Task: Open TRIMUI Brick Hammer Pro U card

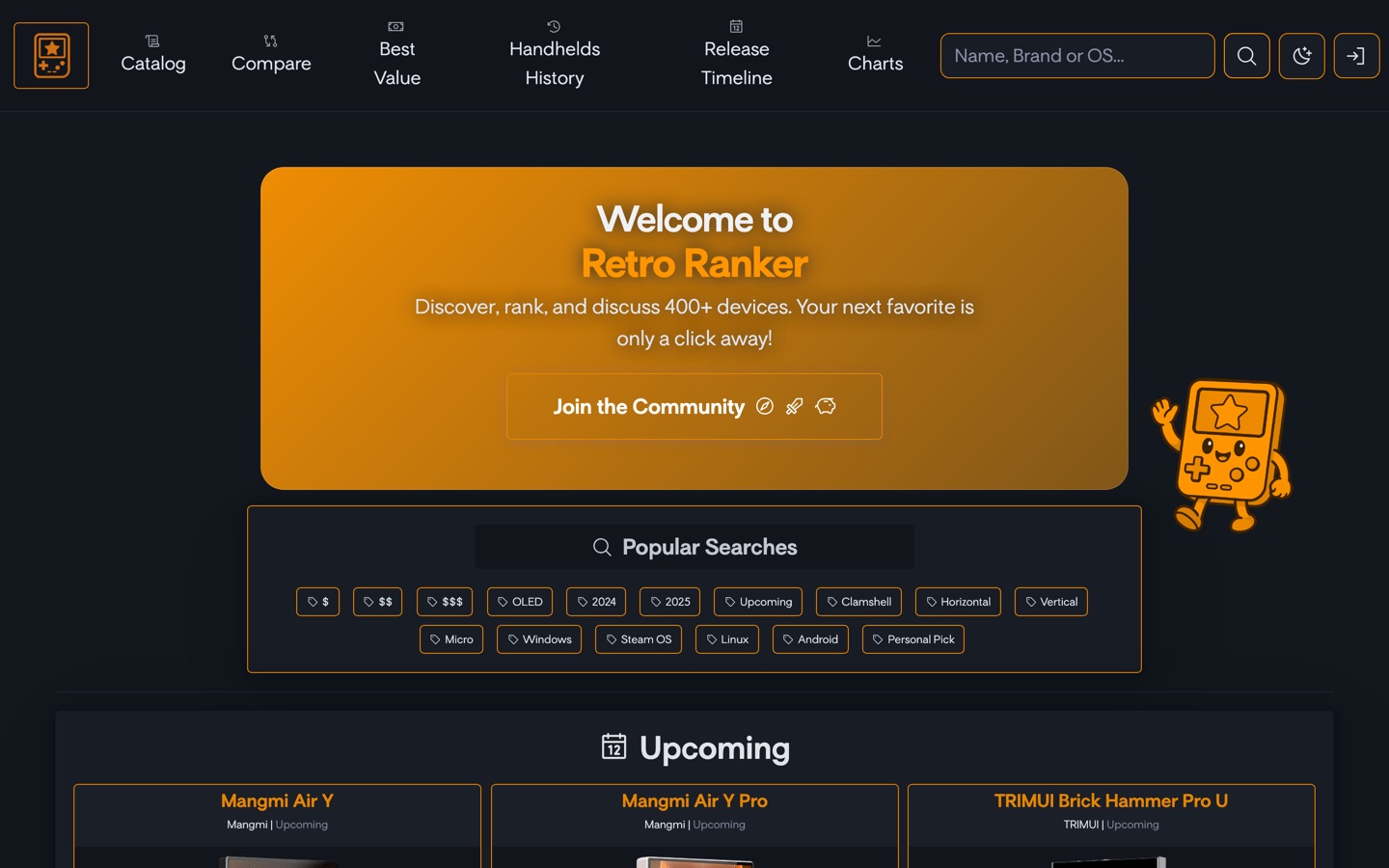Action: (x=1111, y=826)
